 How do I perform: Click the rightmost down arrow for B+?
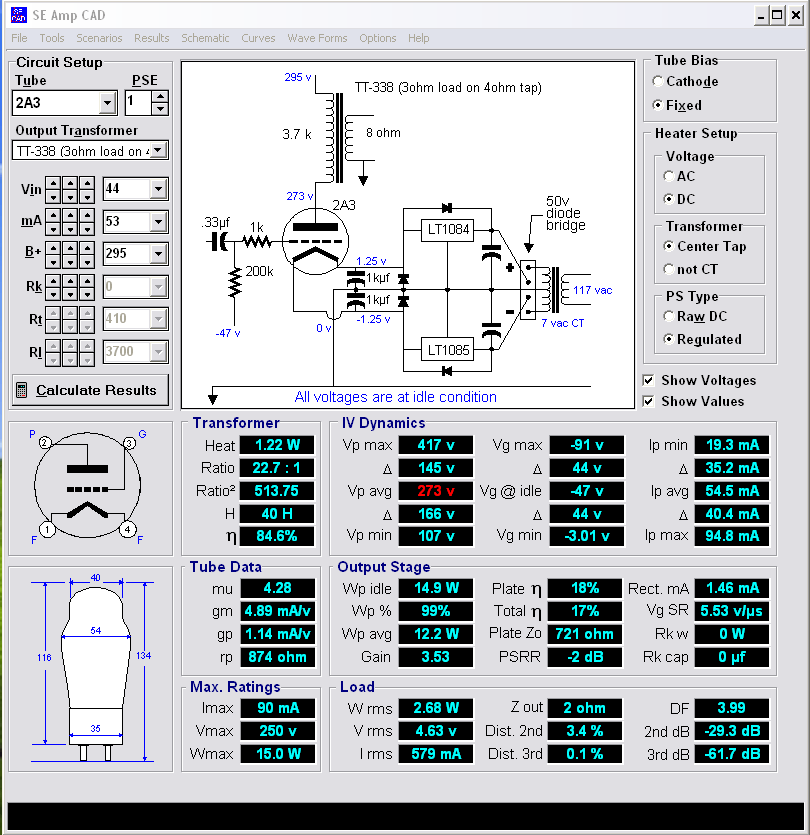[87, 262]
